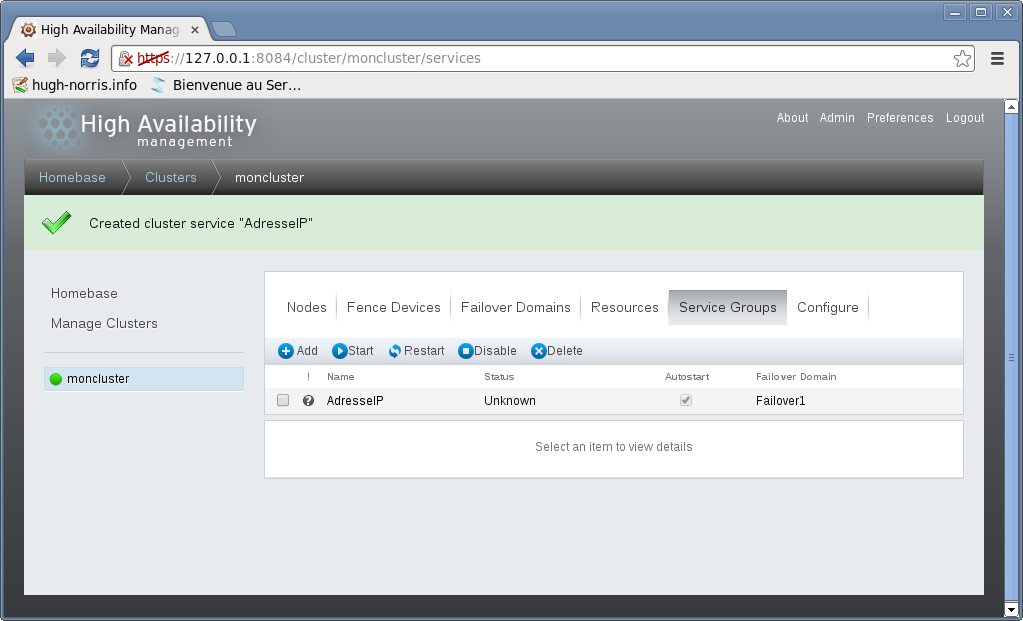Open Manage Clusters in the sidebar

(104, 324)
